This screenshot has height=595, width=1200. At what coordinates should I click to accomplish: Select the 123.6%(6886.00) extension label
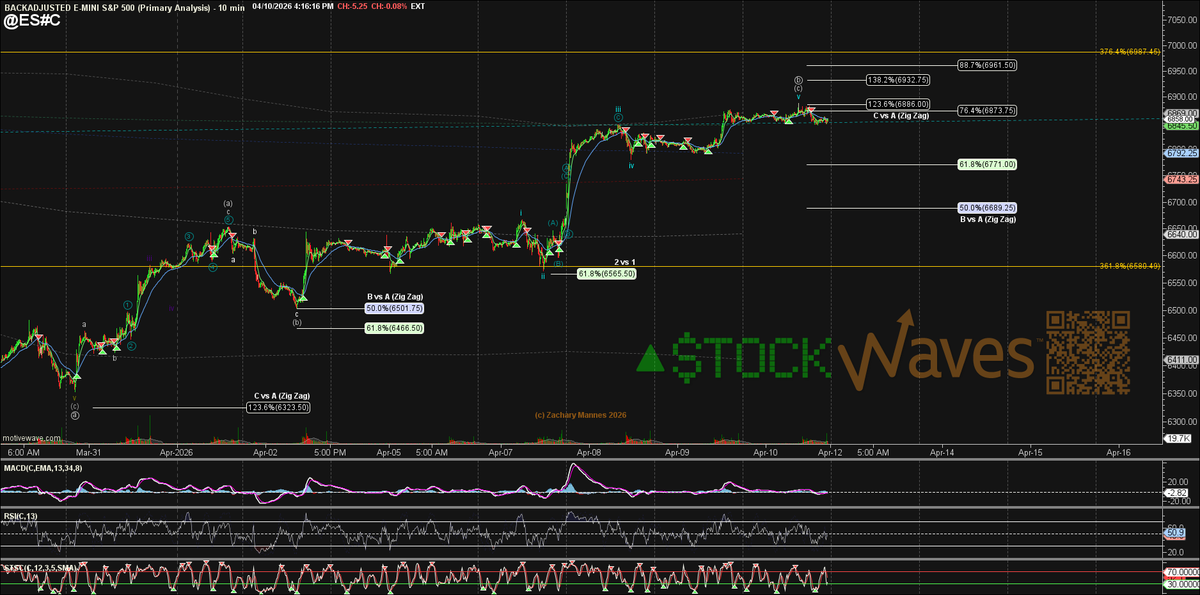(899, 104)
